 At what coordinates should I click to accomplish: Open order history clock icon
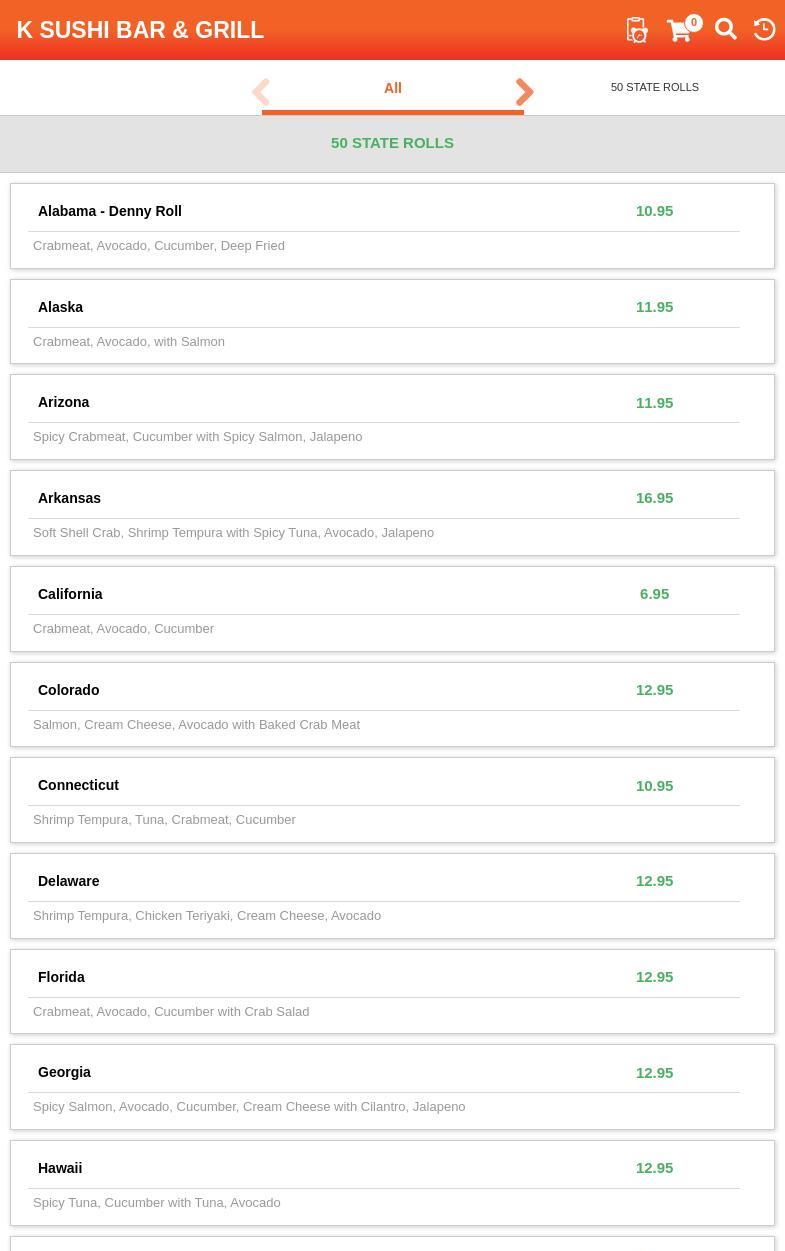click(x=764, y=30)
